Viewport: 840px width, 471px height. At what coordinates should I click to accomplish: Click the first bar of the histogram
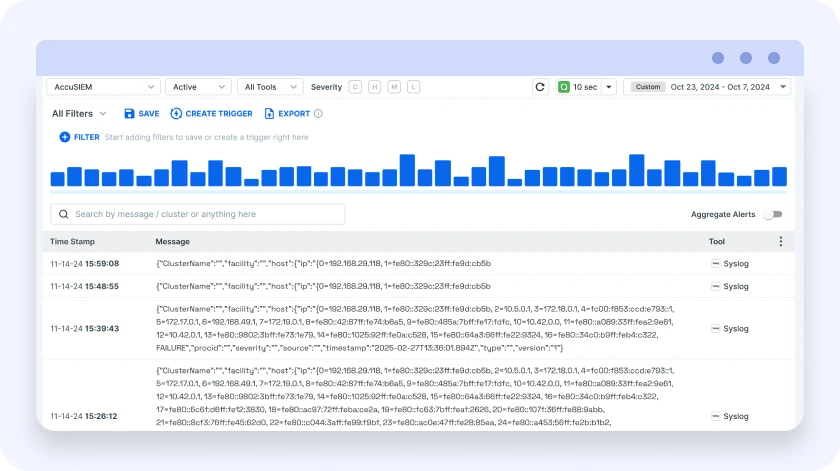(57, 179)
